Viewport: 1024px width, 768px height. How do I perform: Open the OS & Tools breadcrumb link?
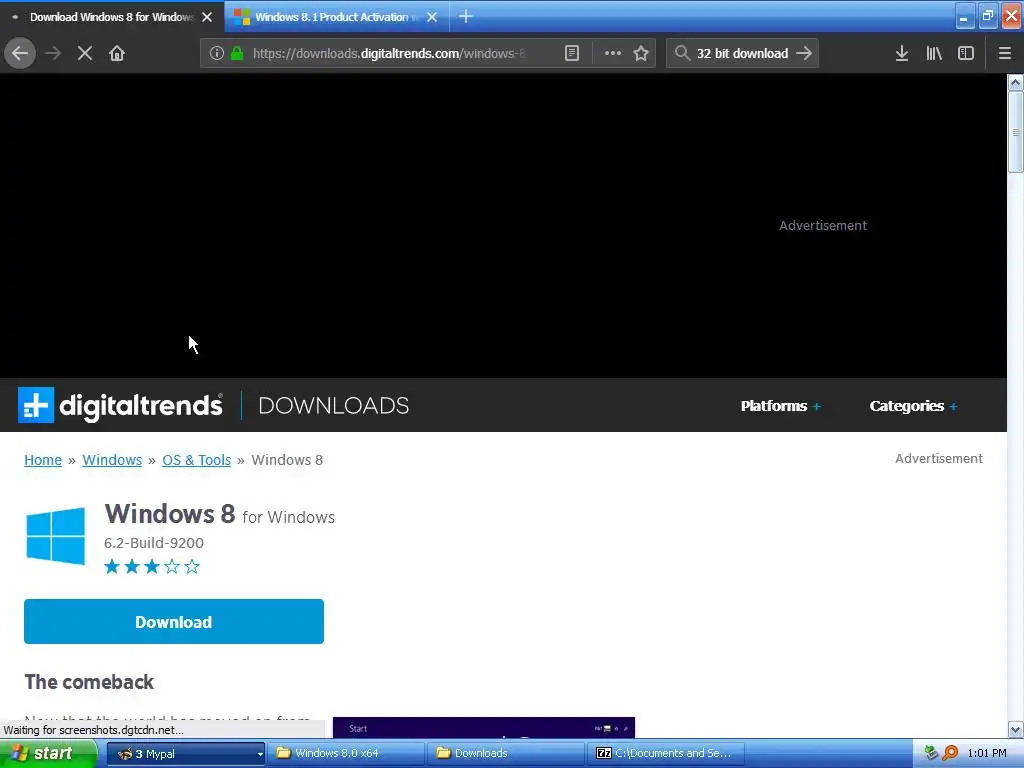[197, 460]
